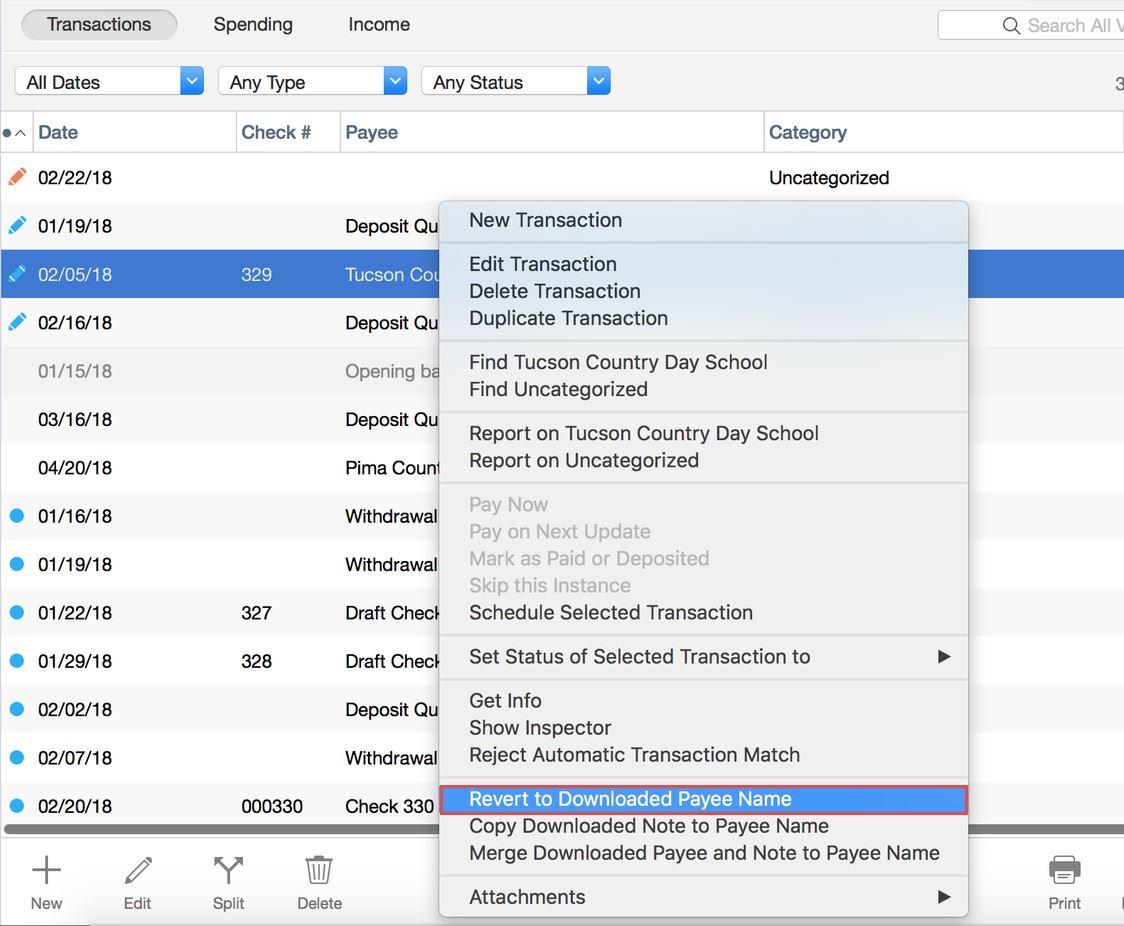Switch to the Income tab

coord(379,25)
